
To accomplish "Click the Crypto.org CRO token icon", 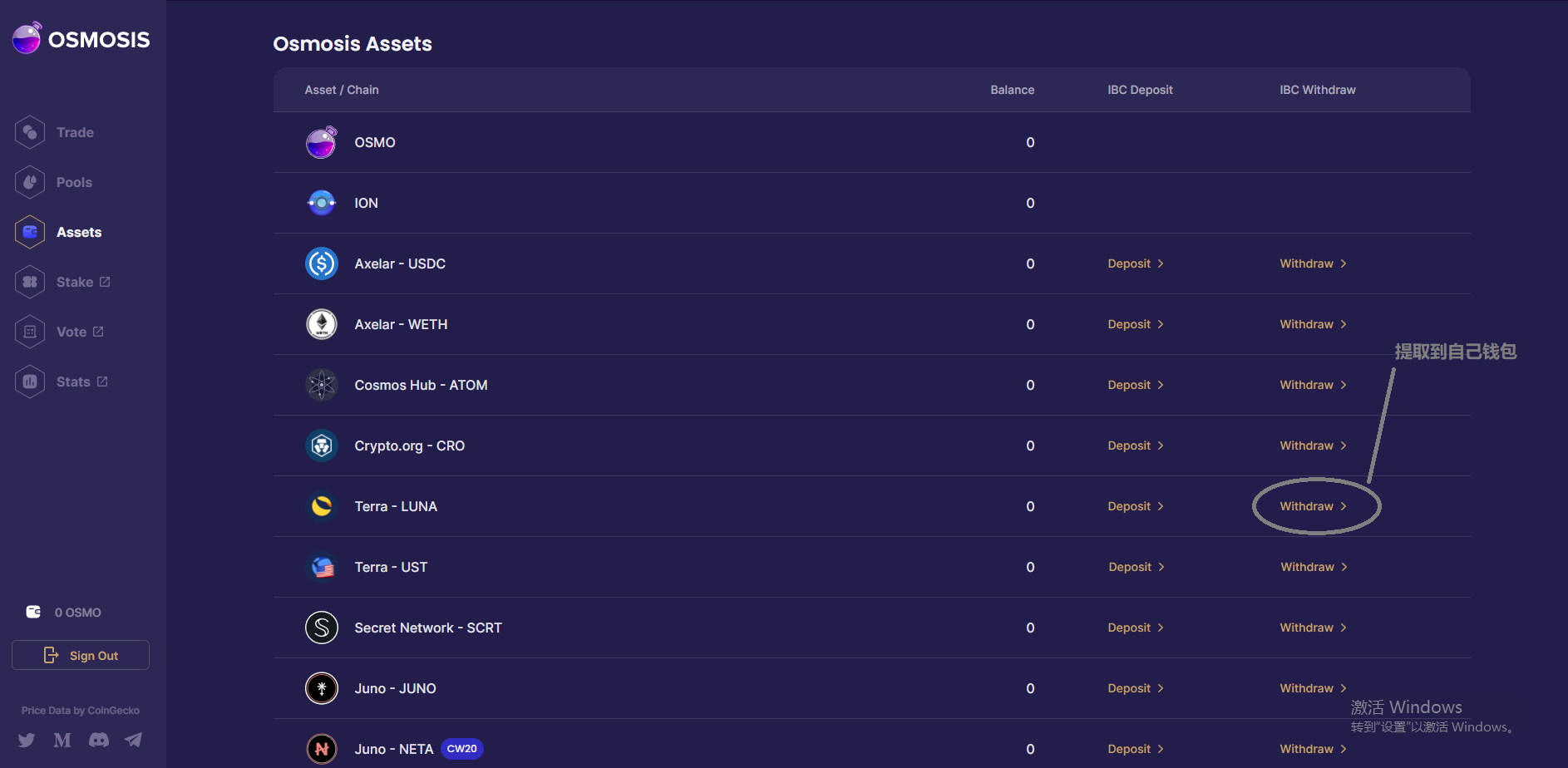I will click(322, 446).
